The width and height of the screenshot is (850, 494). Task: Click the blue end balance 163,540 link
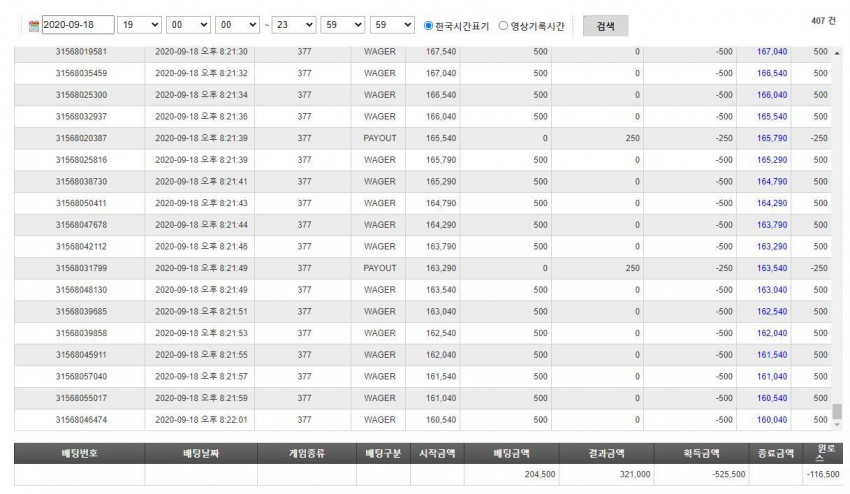[x=772, y=268]
